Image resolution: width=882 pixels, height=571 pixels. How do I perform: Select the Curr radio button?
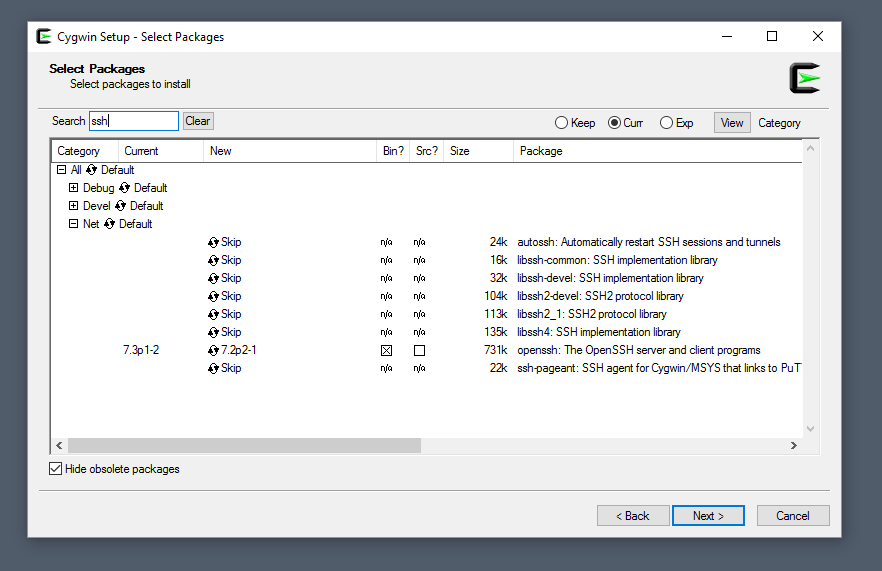[614, 123]
